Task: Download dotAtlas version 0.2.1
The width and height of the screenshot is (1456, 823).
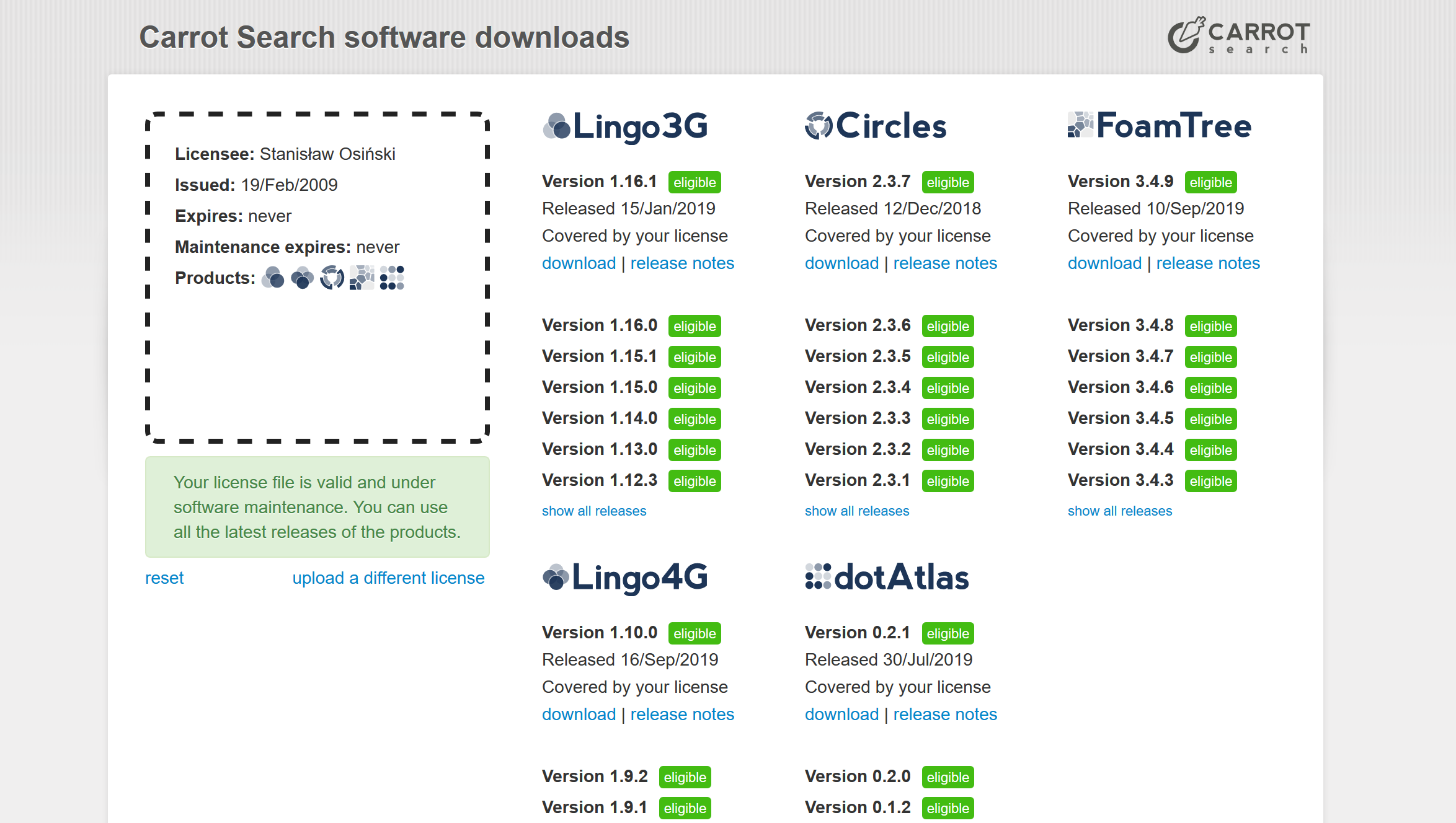Action: pos(841,715)
